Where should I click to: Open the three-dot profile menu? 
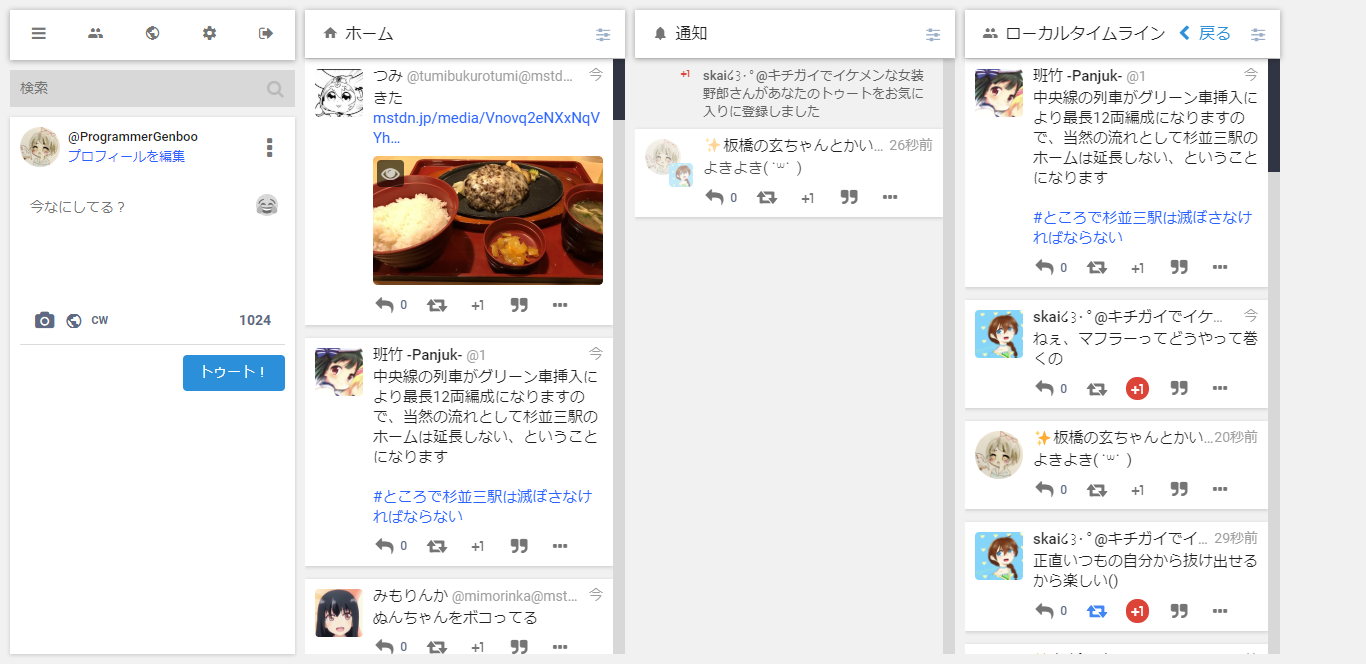tap(269, 147)
